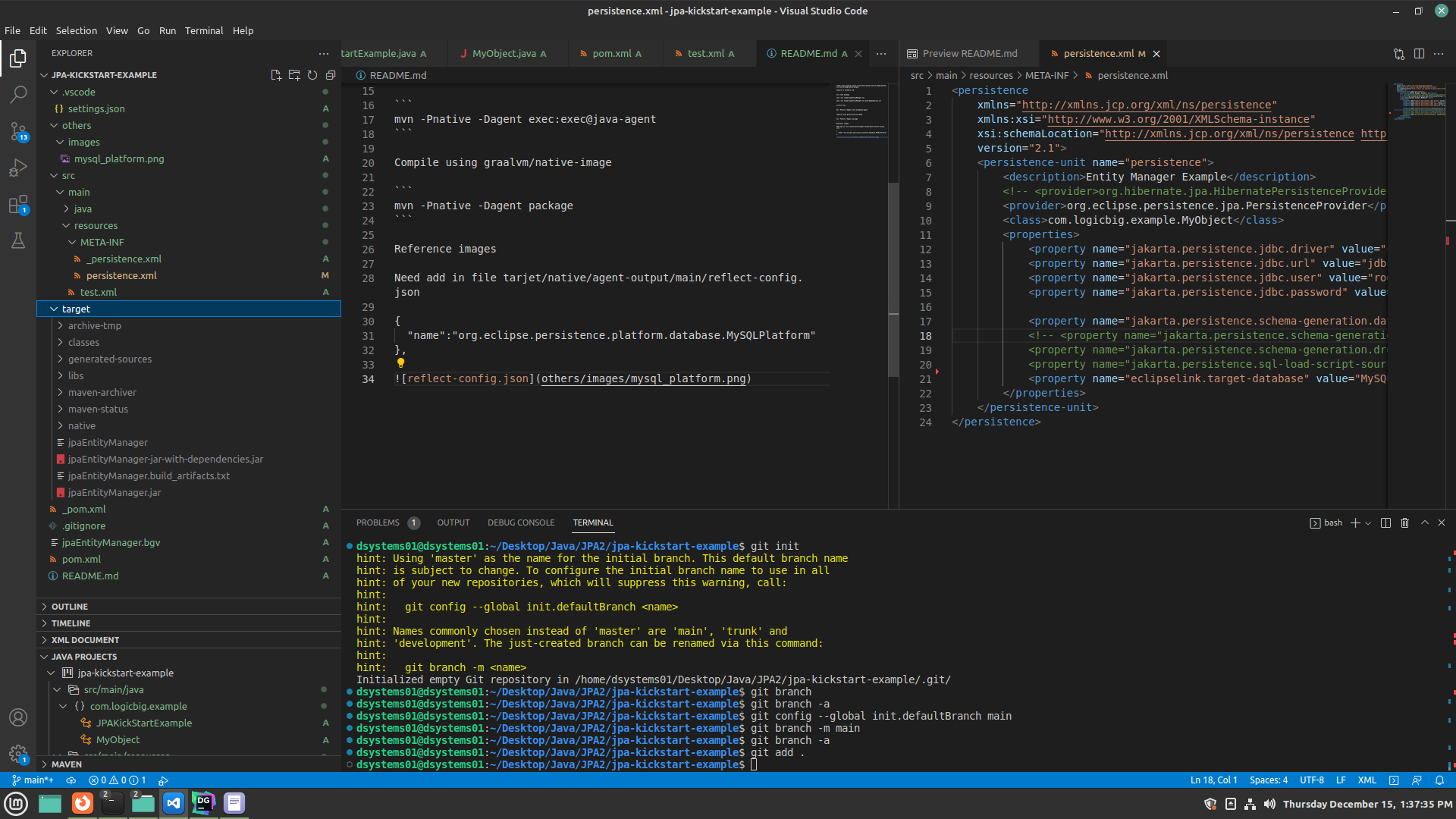Kill terminal with trash icon
The height and width of the screenshot is (819, 1456).
point(1404,522)
